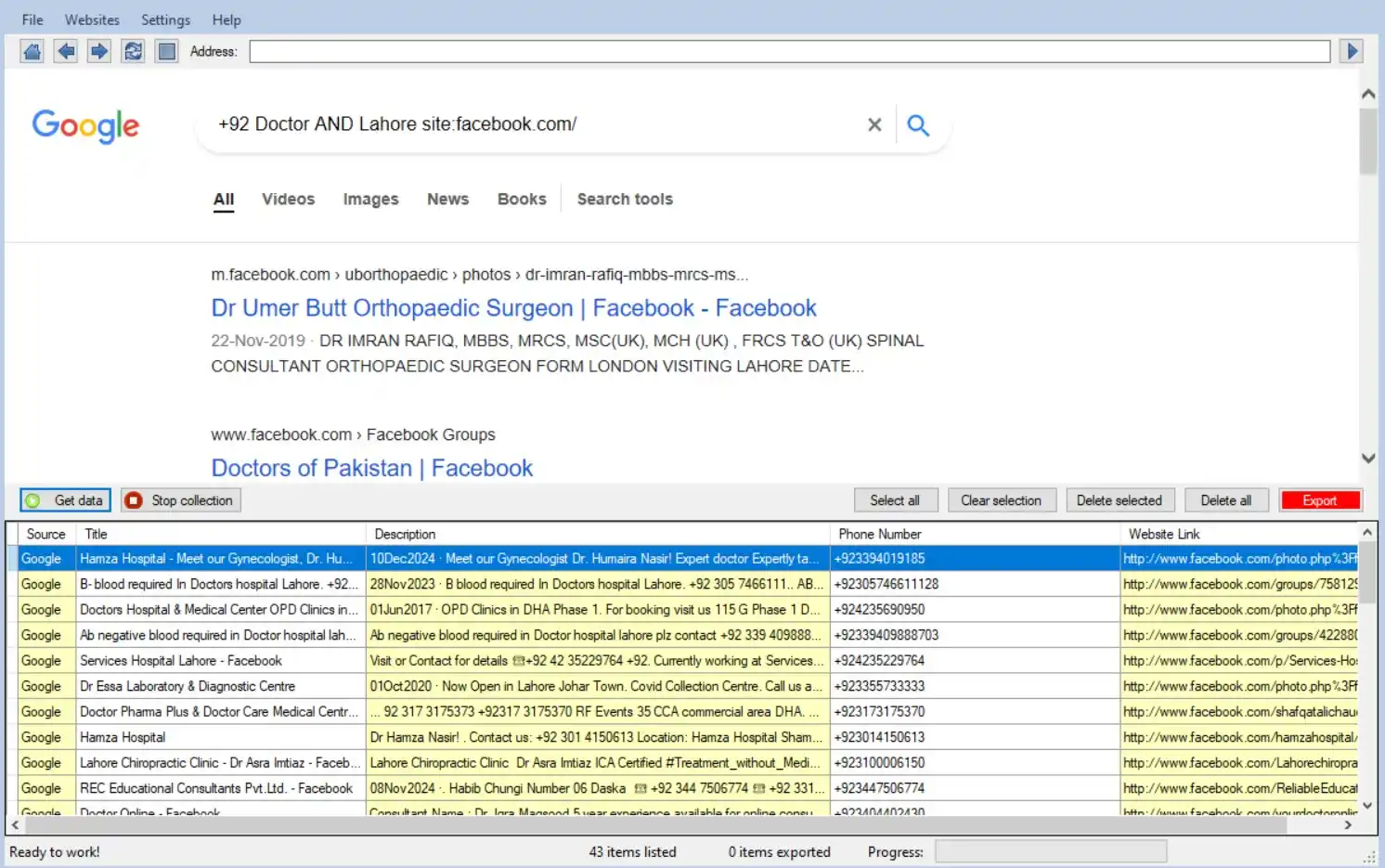Click the Google search query box

pyautogui.click(x=534, y=124)
